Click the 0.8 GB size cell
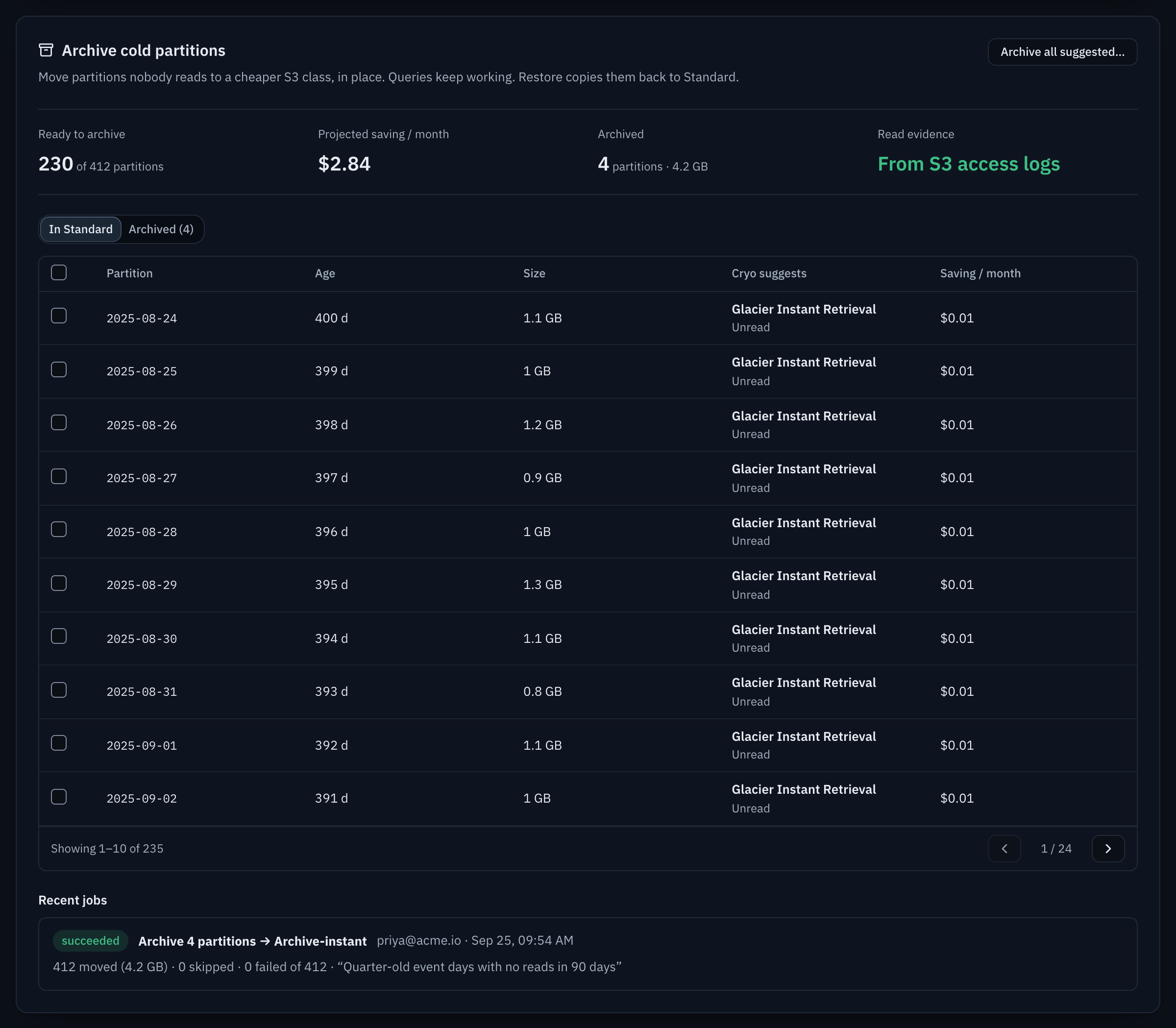The image size is (1176, 1028). tap(542, 691)
